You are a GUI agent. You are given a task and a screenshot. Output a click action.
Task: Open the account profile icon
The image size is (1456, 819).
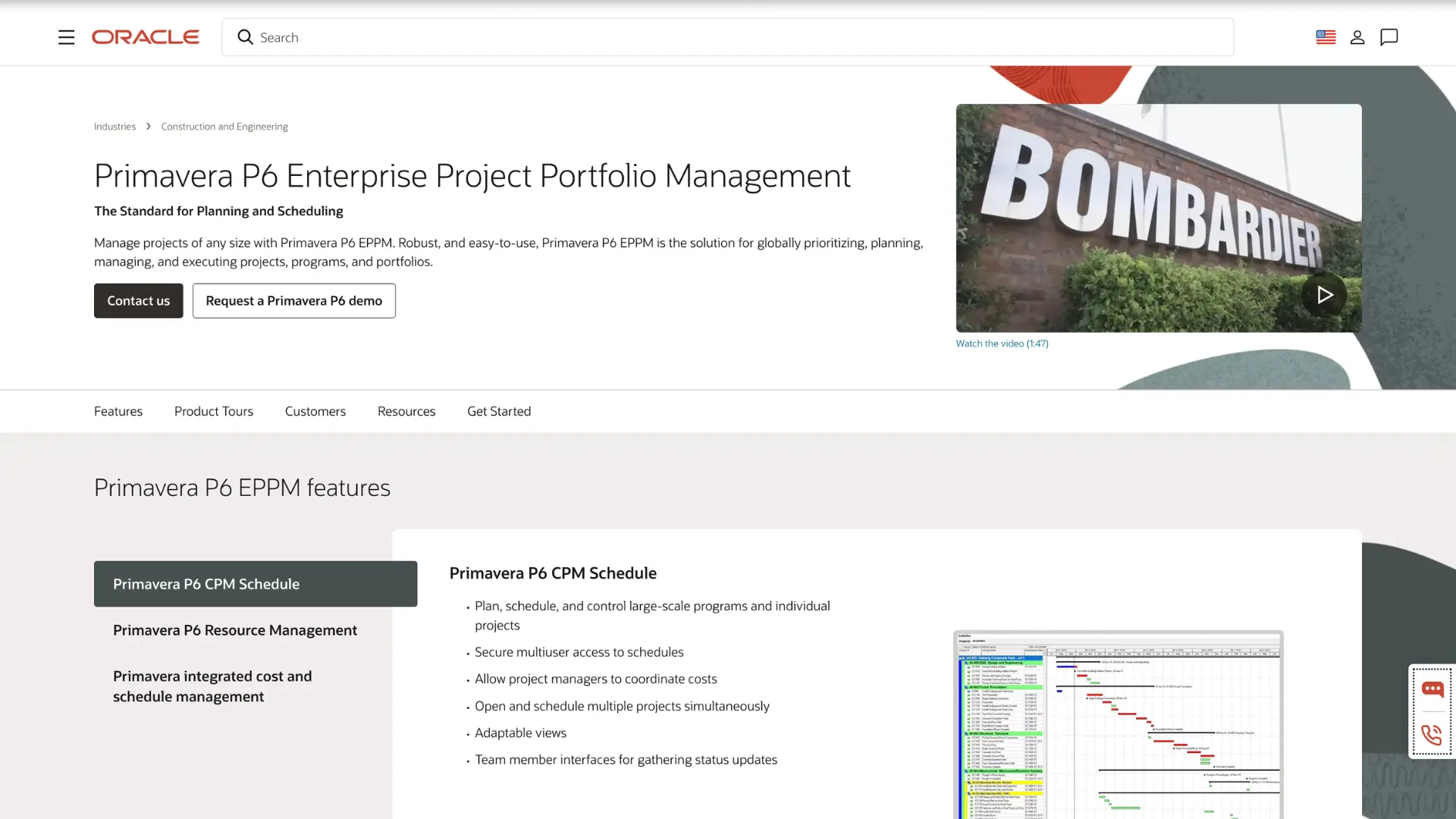1357,37
